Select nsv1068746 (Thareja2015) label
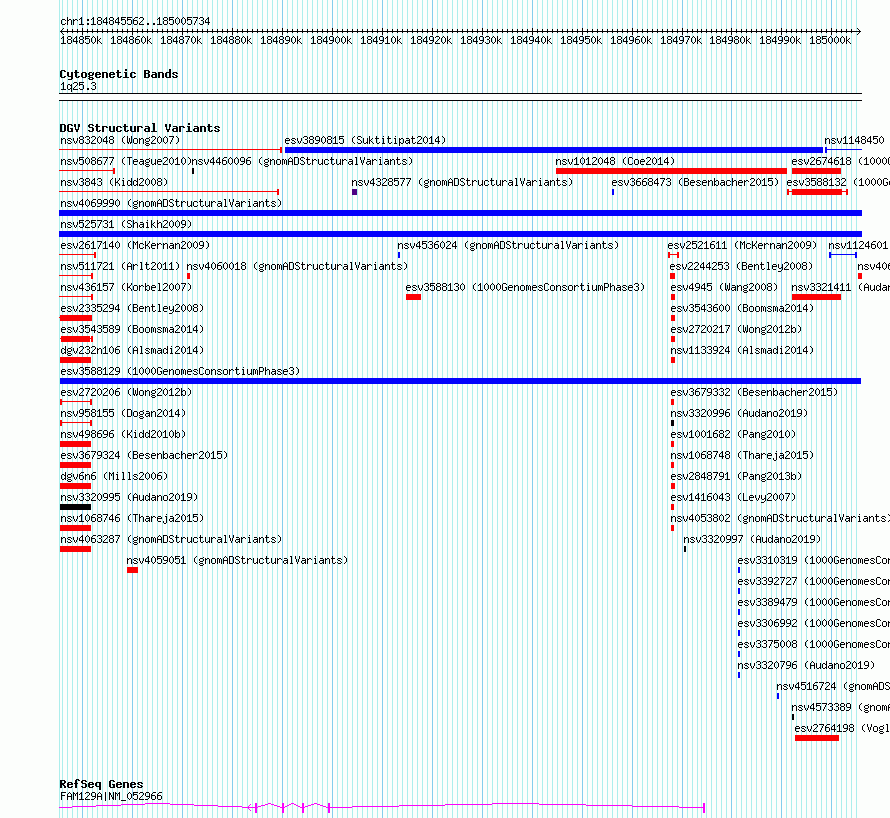Viewport: 890px width, 818px height. [132, 518]
